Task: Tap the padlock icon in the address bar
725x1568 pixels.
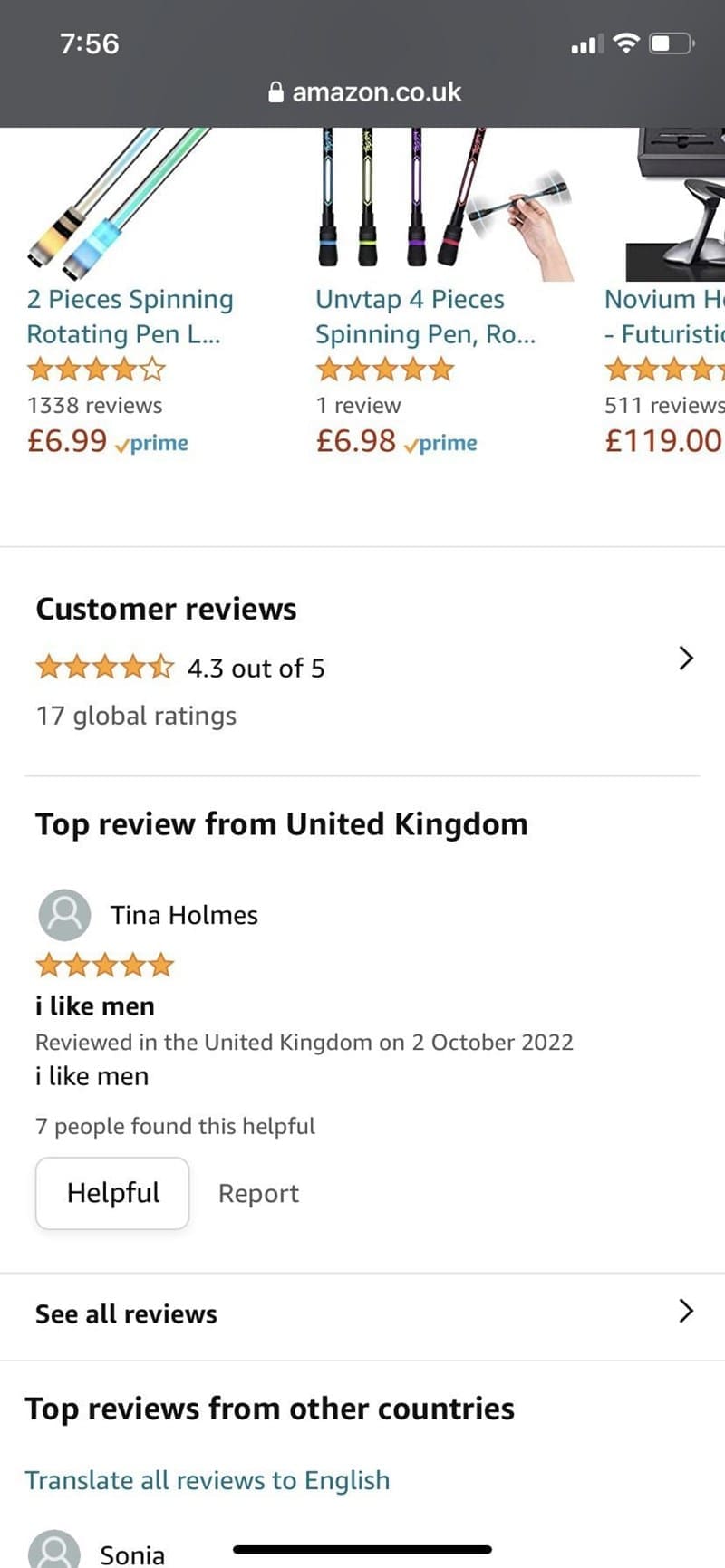Action: [x=276, y=91]
